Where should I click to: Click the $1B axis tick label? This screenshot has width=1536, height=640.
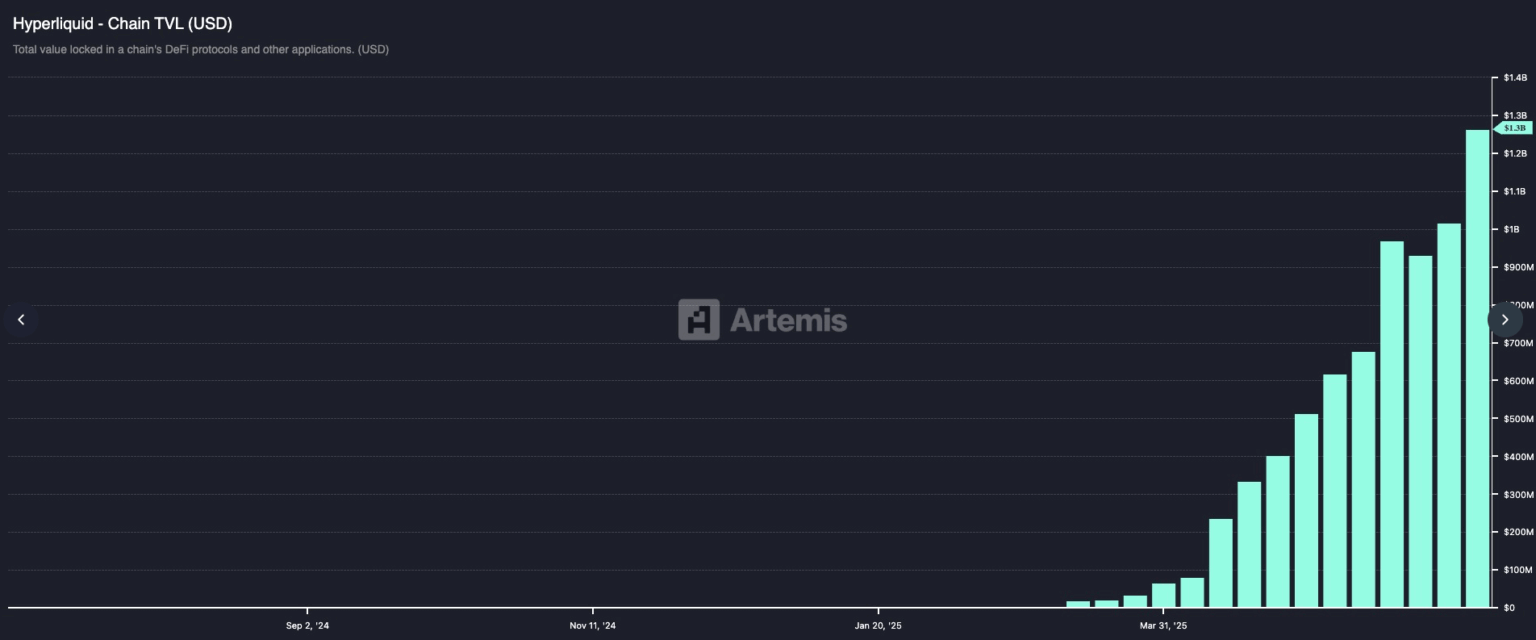point(1513,228)
